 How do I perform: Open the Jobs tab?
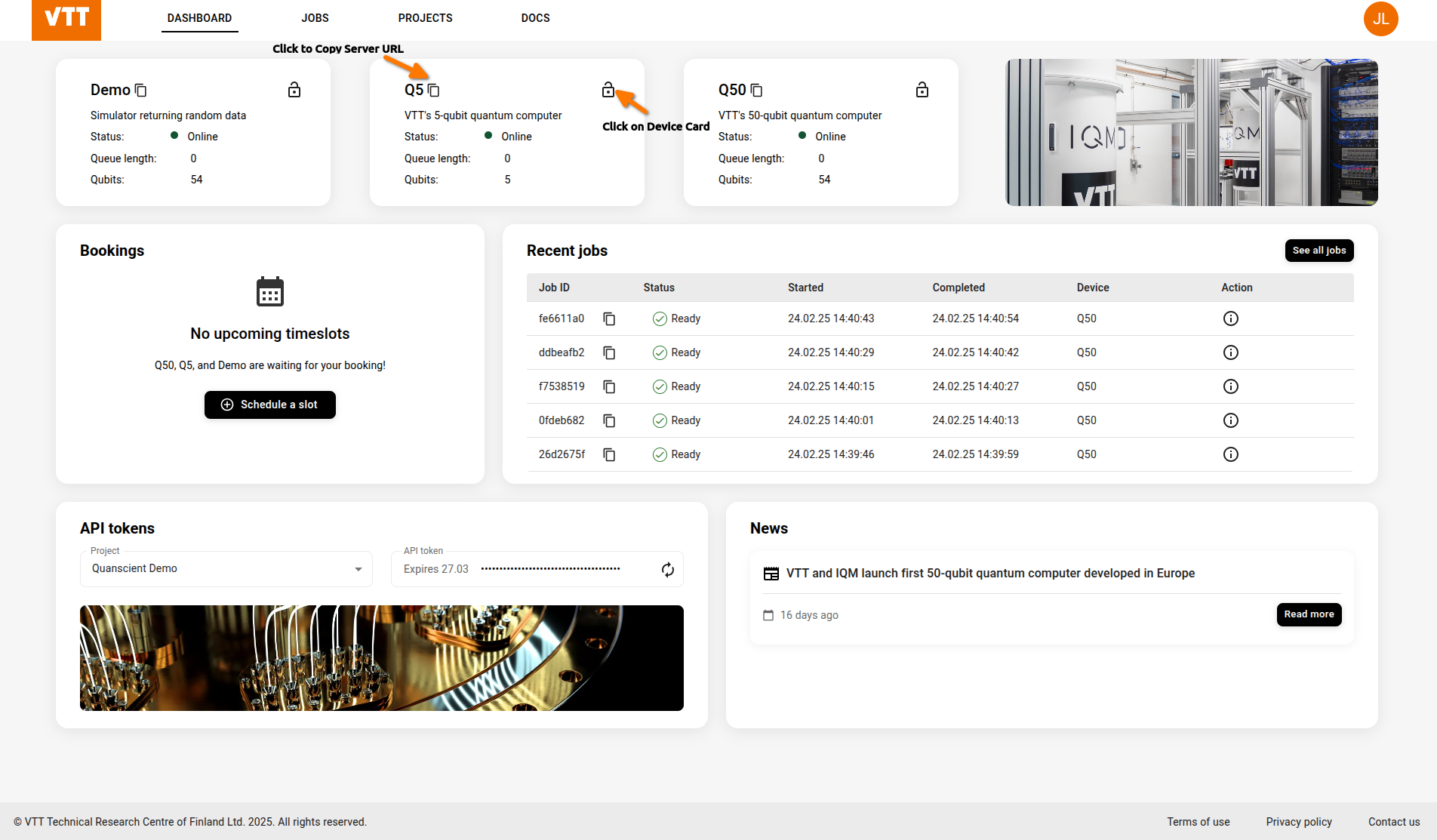click(x=315, y=18)
